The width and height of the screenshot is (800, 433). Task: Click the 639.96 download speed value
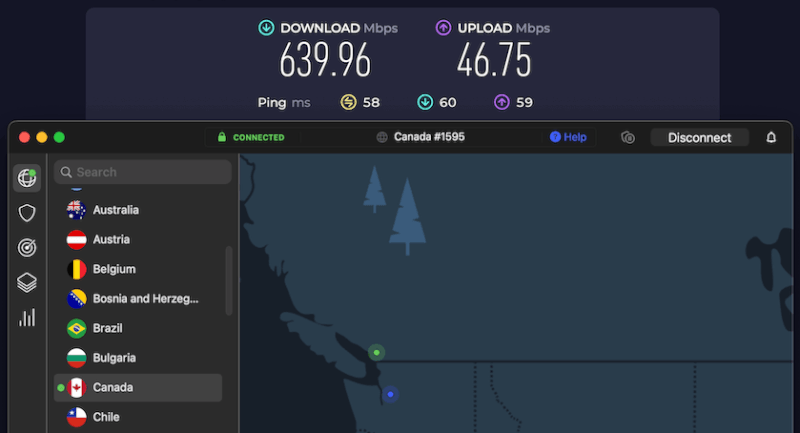click(325, 60)
